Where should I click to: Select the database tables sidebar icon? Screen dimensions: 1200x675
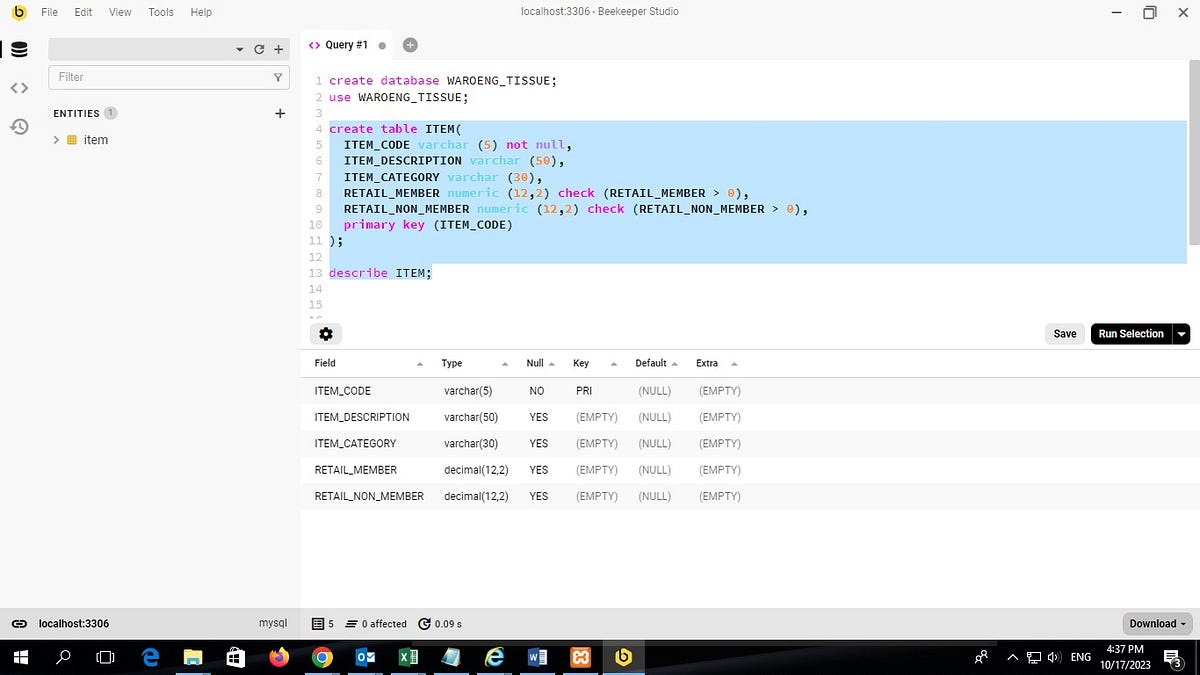click(x=20, y=49)
